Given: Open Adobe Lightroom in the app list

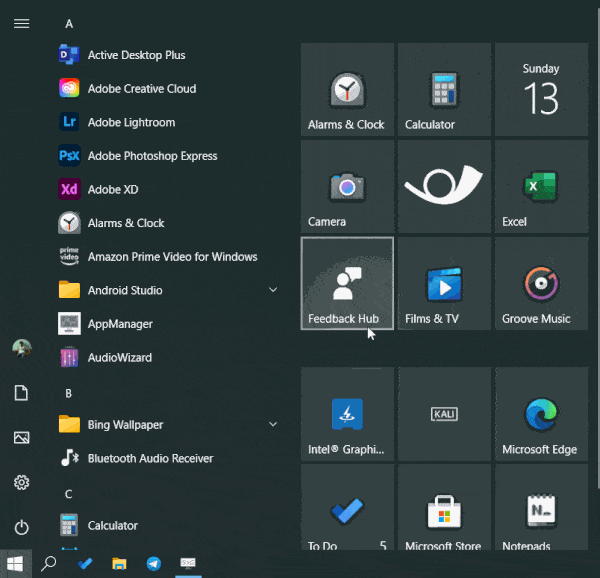Looking at the screenshot, I should [168, 122].
